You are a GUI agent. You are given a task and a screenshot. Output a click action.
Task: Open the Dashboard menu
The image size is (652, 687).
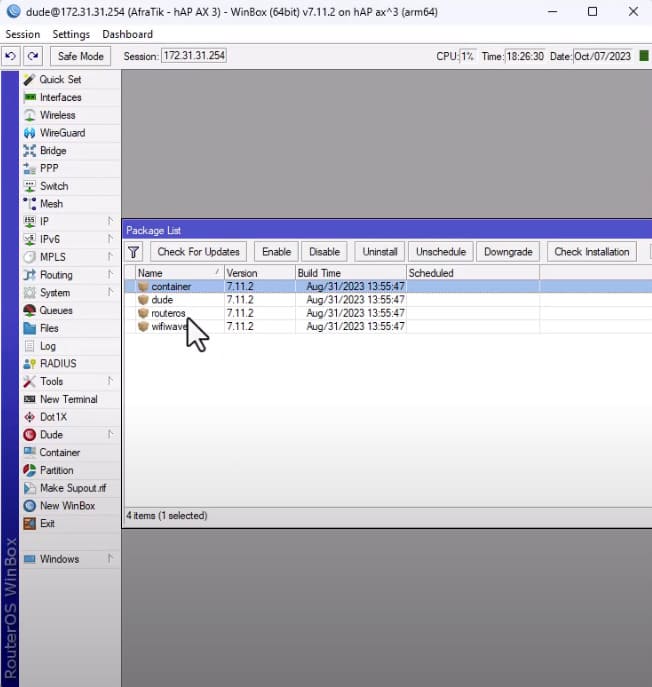click(x=128, y=34)
